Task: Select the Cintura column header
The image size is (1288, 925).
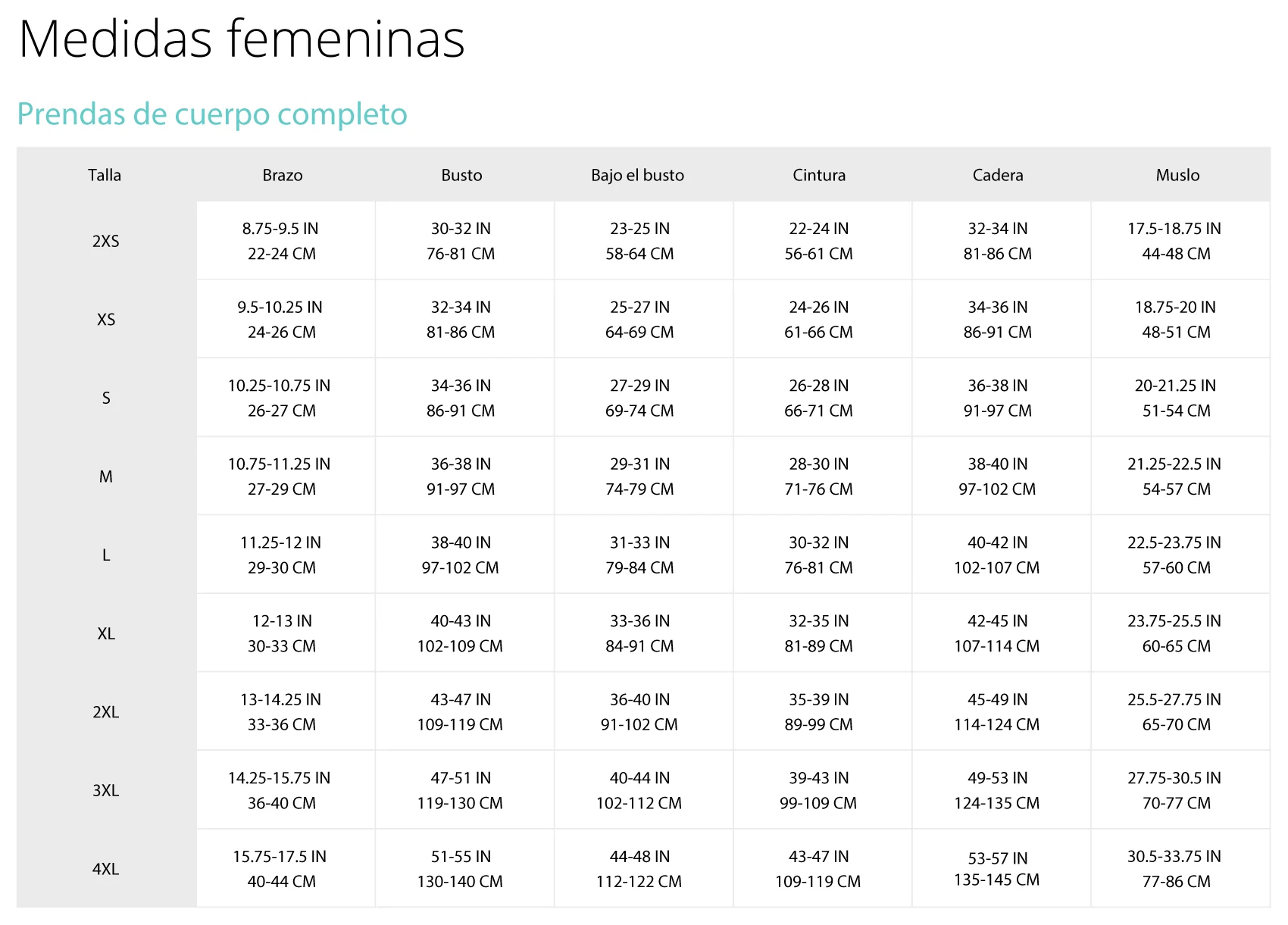Action: 819,175
